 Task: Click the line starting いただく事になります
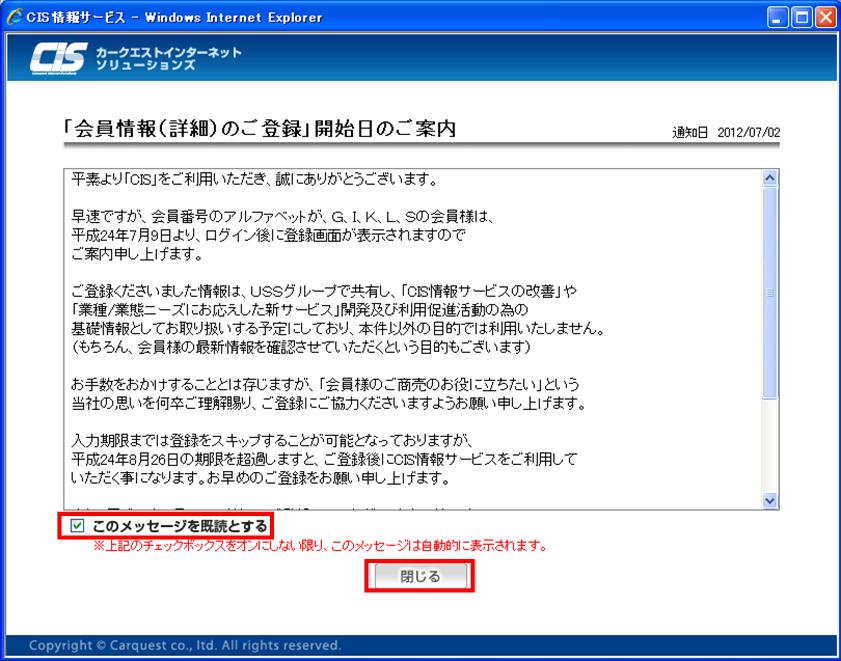tap(260, 478)
